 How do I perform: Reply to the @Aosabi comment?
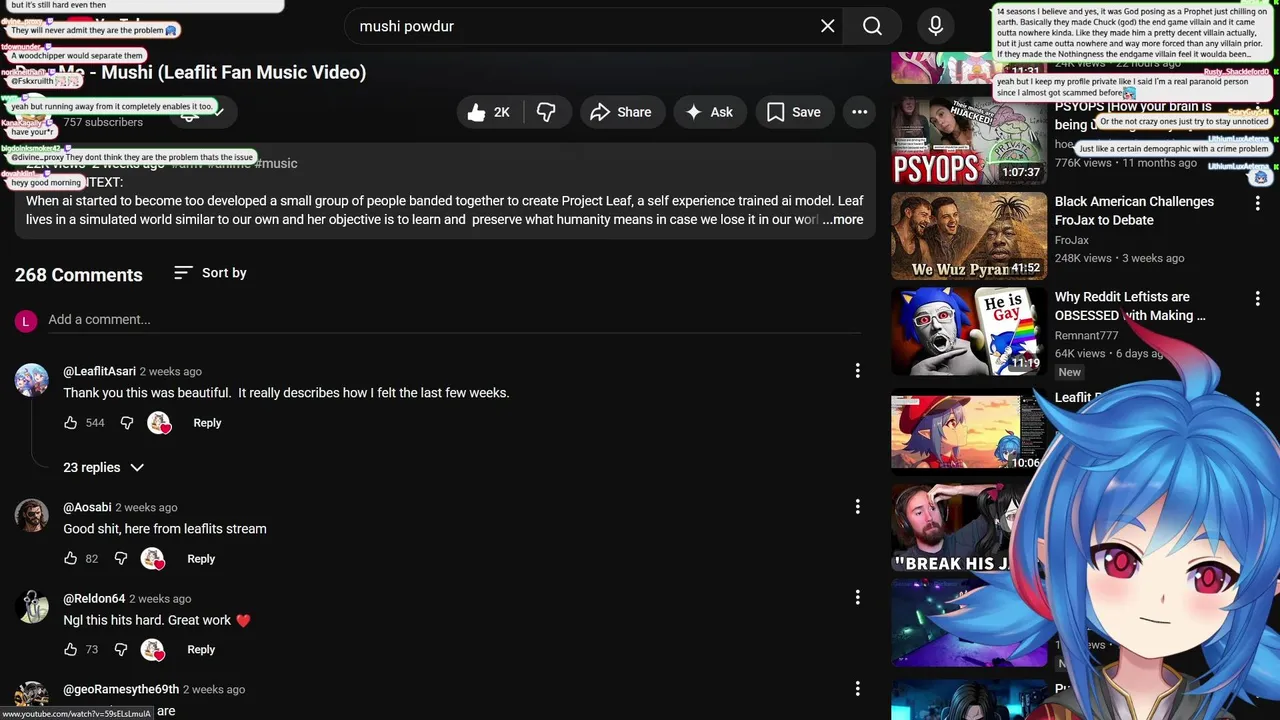[x=201, y=559]
